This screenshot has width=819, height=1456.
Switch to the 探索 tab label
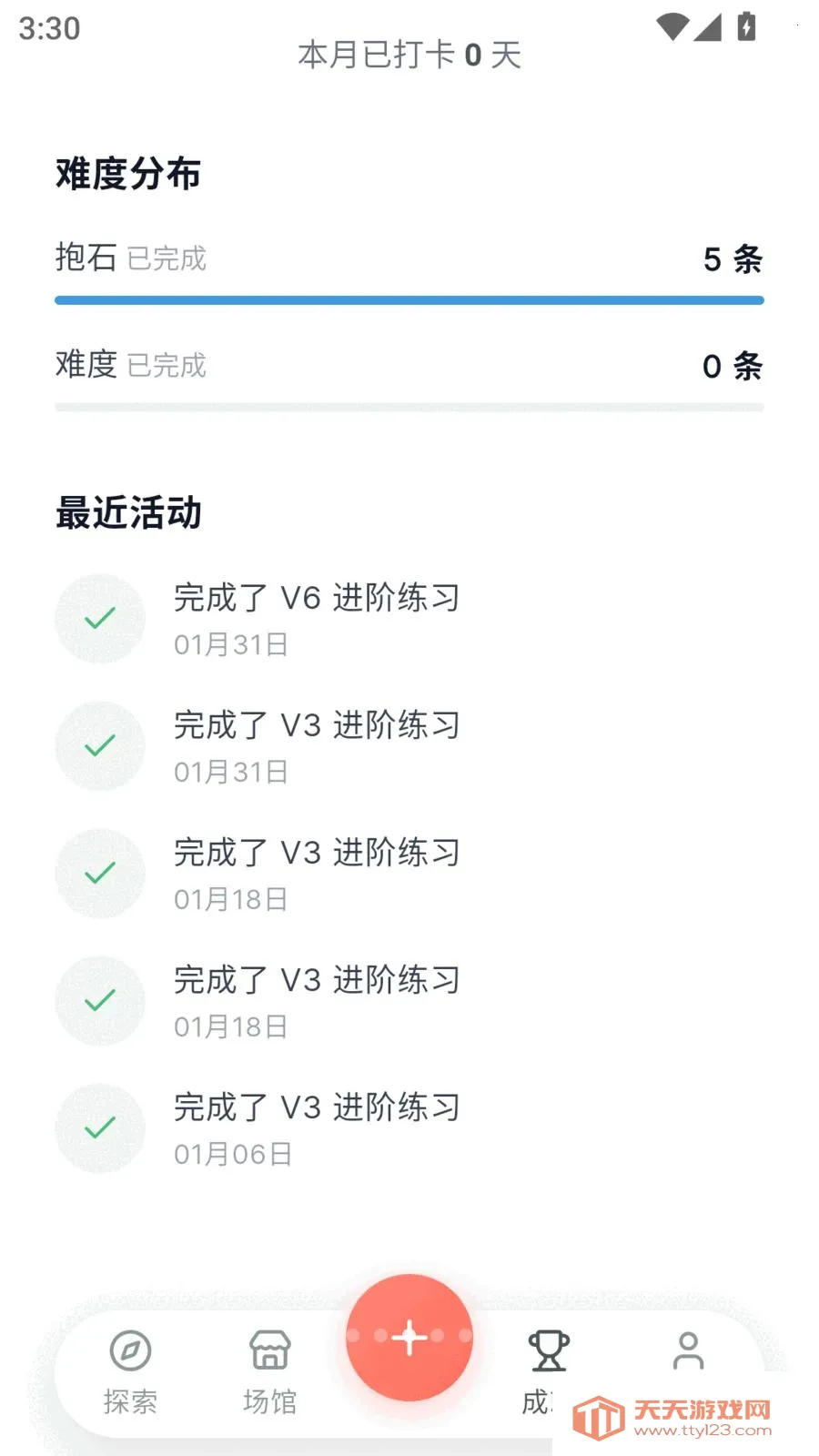pyautogui.click(x=130, y=1401)
